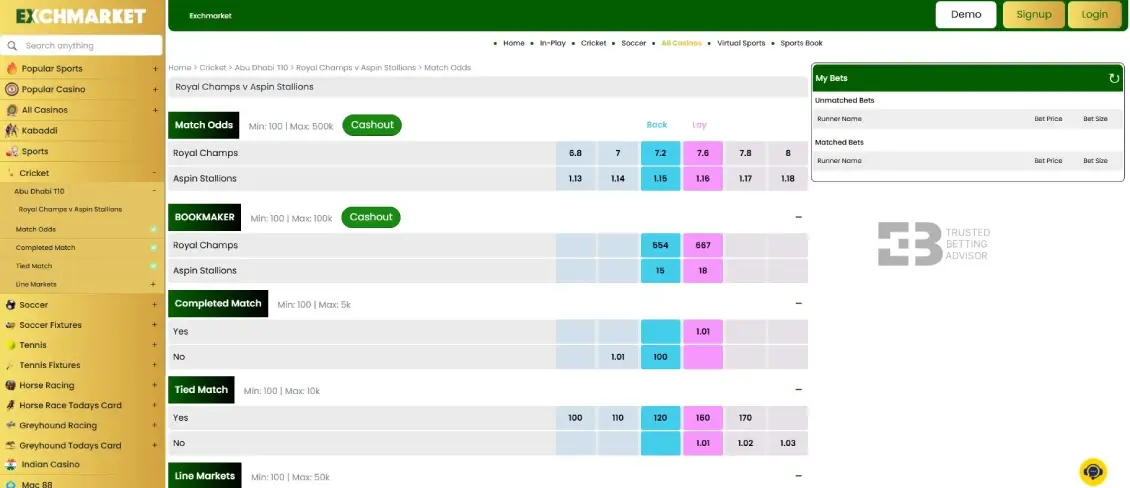Click the Soccer ball icon in sidebar
The height and width of the screenshot is (488, 1130).
(10, 305)
